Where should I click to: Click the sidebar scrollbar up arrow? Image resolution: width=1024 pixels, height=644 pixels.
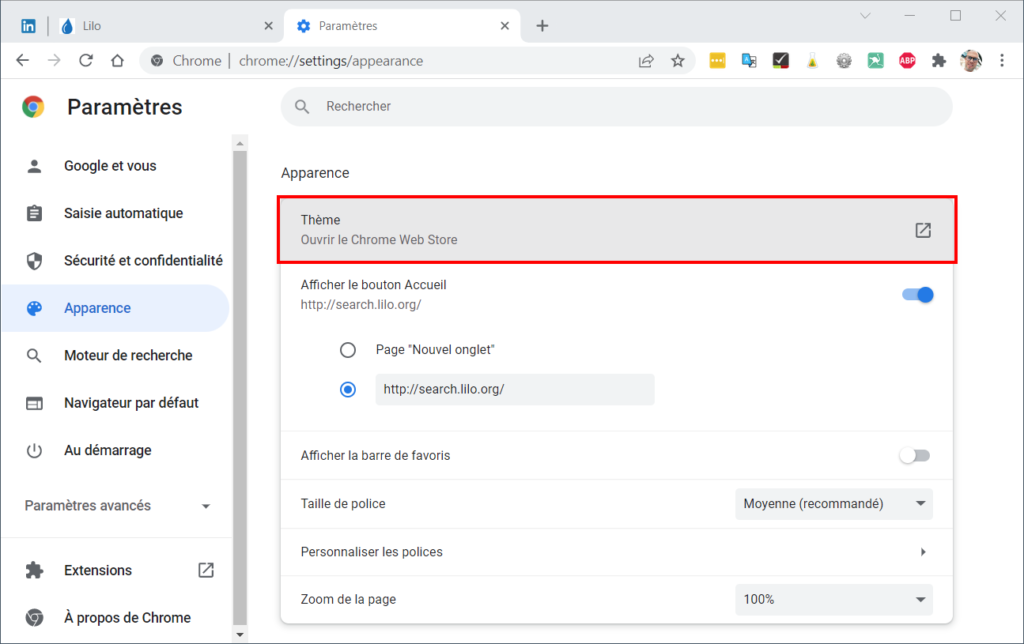coord(240,143)
